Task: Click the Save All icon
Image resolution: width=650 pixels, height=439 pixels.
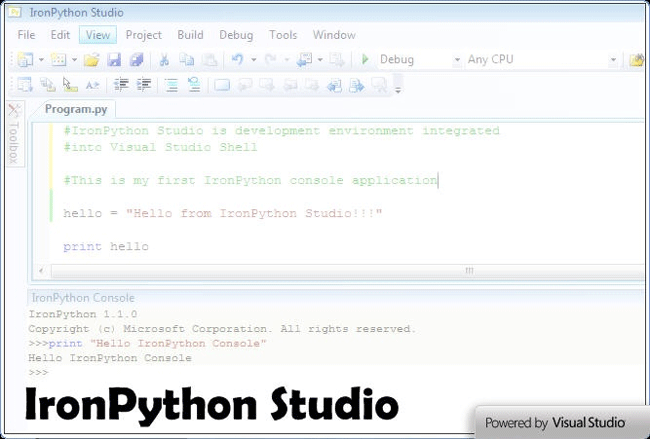Action: [136, 60]
